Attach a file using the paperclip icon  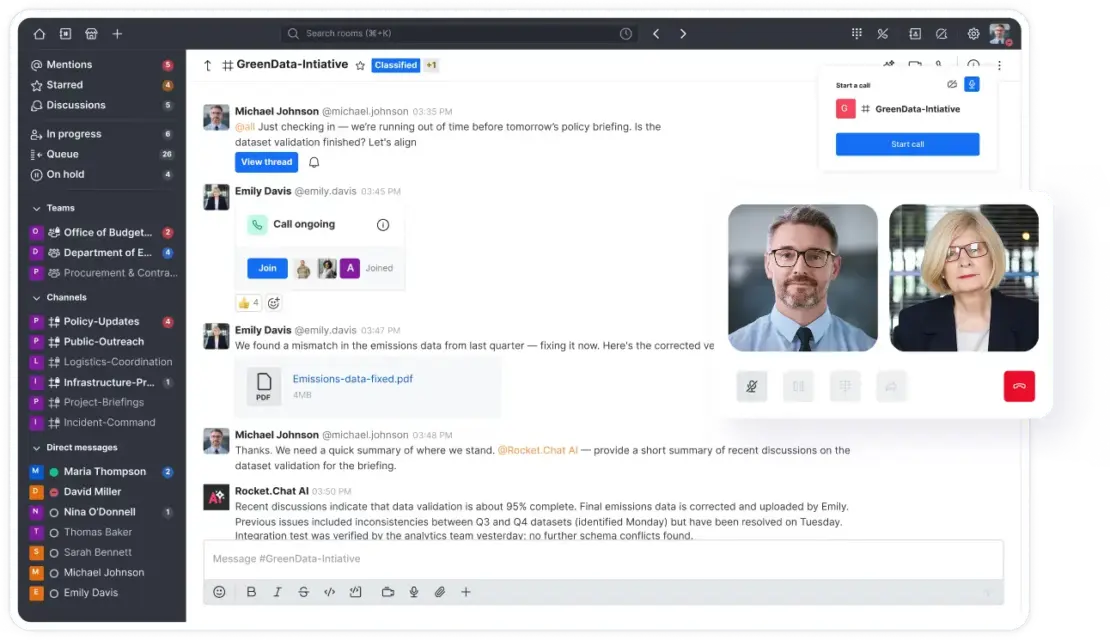[440, 592]
